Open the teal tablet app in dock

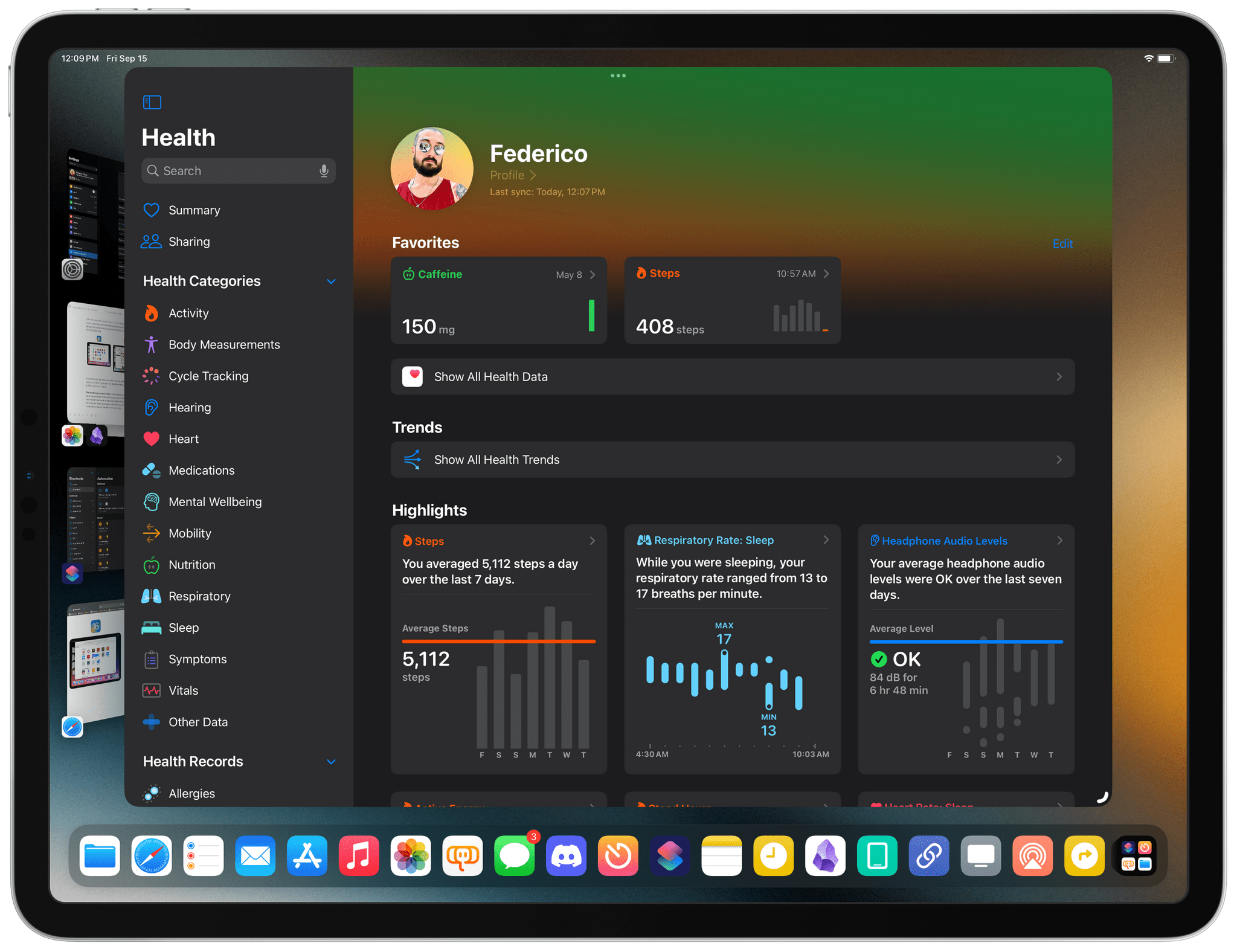coord(877,856)
